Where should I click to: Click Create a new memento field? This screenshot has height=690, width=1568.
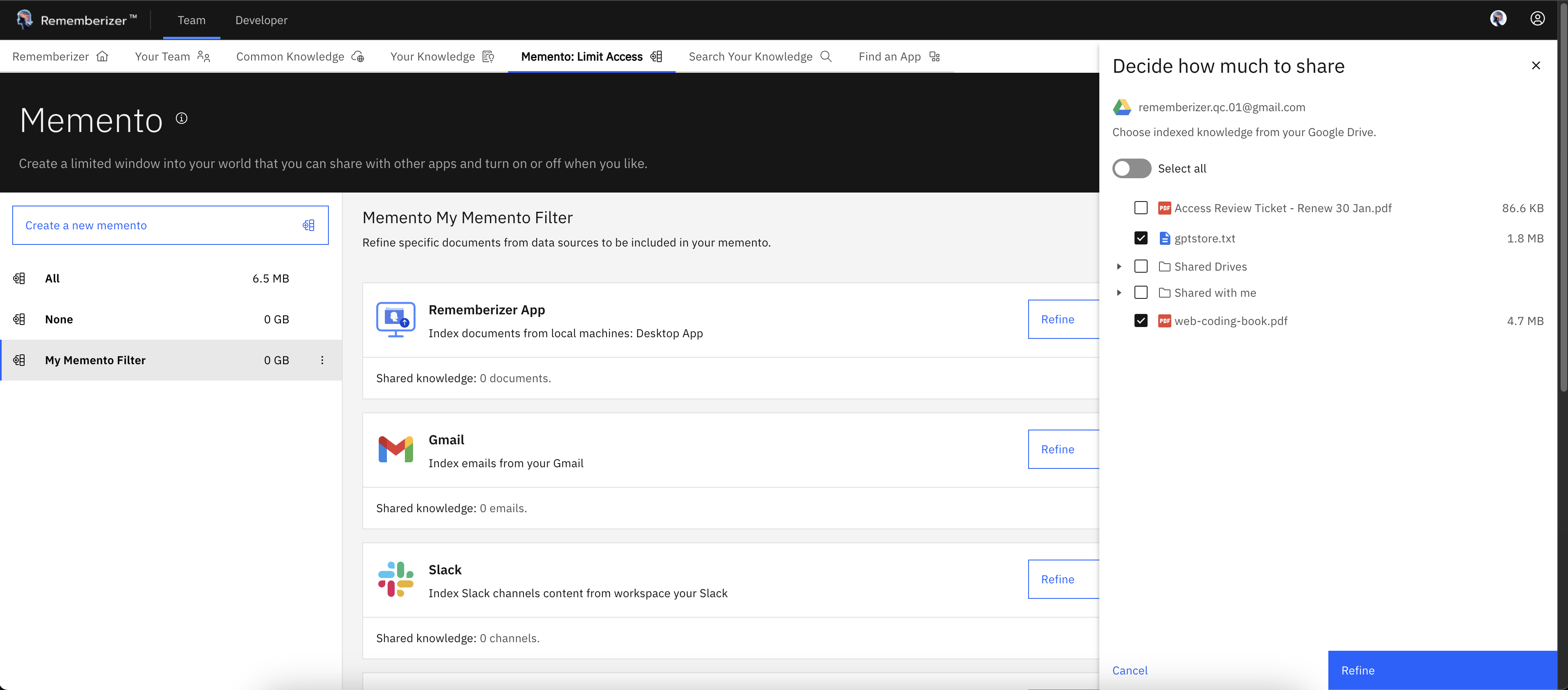pyautogui.click(x=171, y=225)
